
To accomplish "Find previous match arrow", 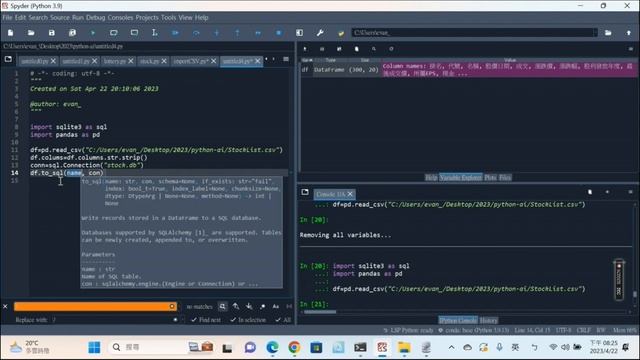I will point(236,306).
